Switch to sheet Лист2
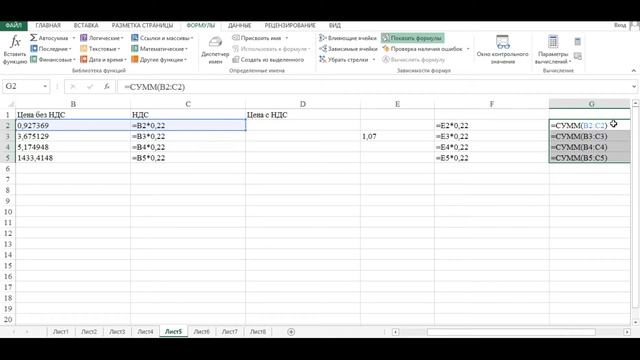640x360 pixels. coord(89,332)
